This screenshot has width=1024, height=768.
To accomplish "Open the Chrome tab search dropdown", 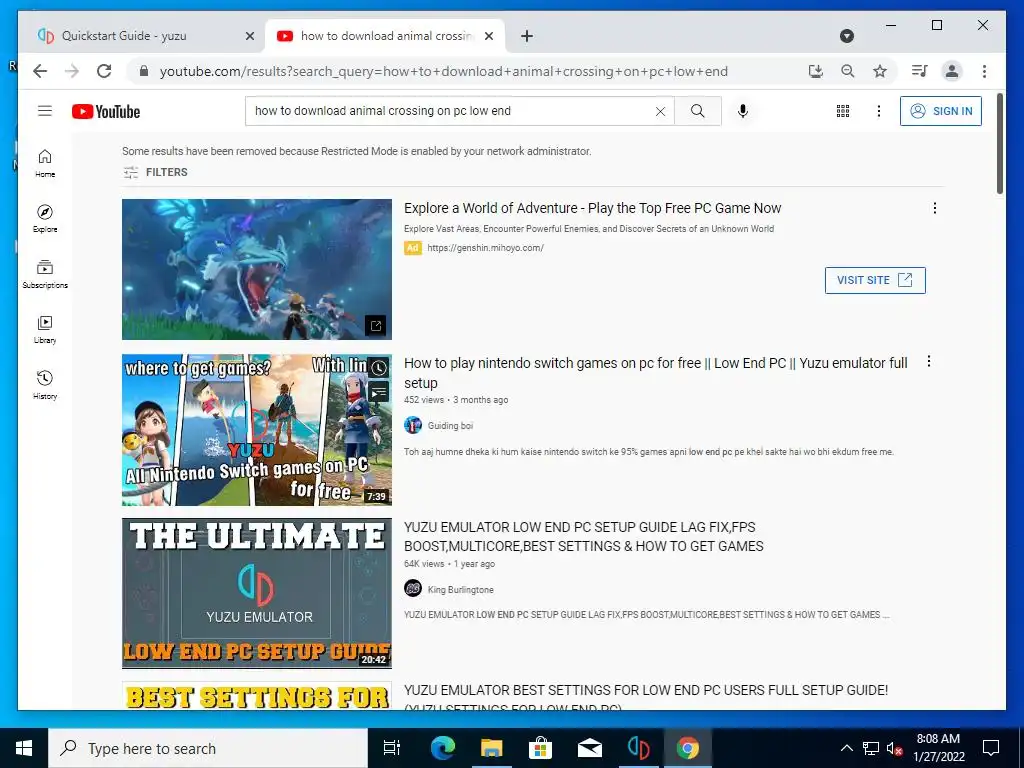I will 846,36.
